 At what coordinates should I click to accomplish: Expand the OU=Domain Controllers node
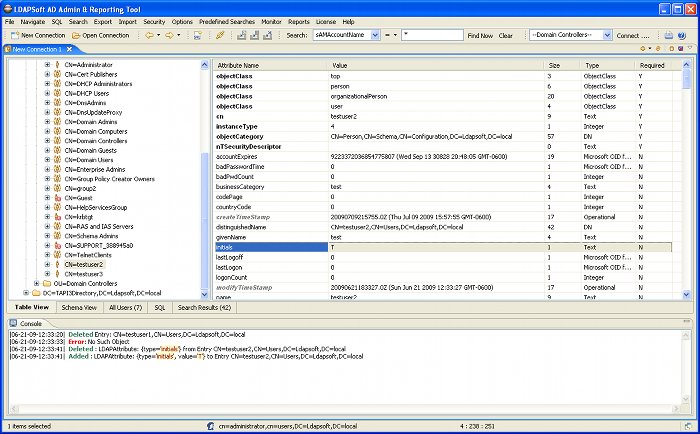(35, 283)
